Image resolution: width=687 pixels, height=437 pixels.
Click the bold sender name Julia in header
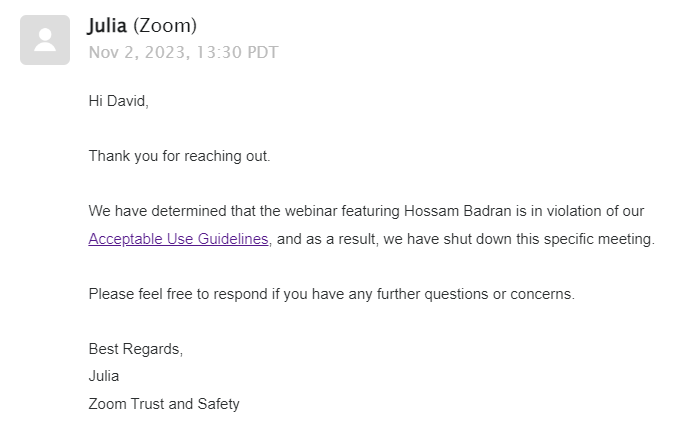pyautogui.click(x=107, y=25)
